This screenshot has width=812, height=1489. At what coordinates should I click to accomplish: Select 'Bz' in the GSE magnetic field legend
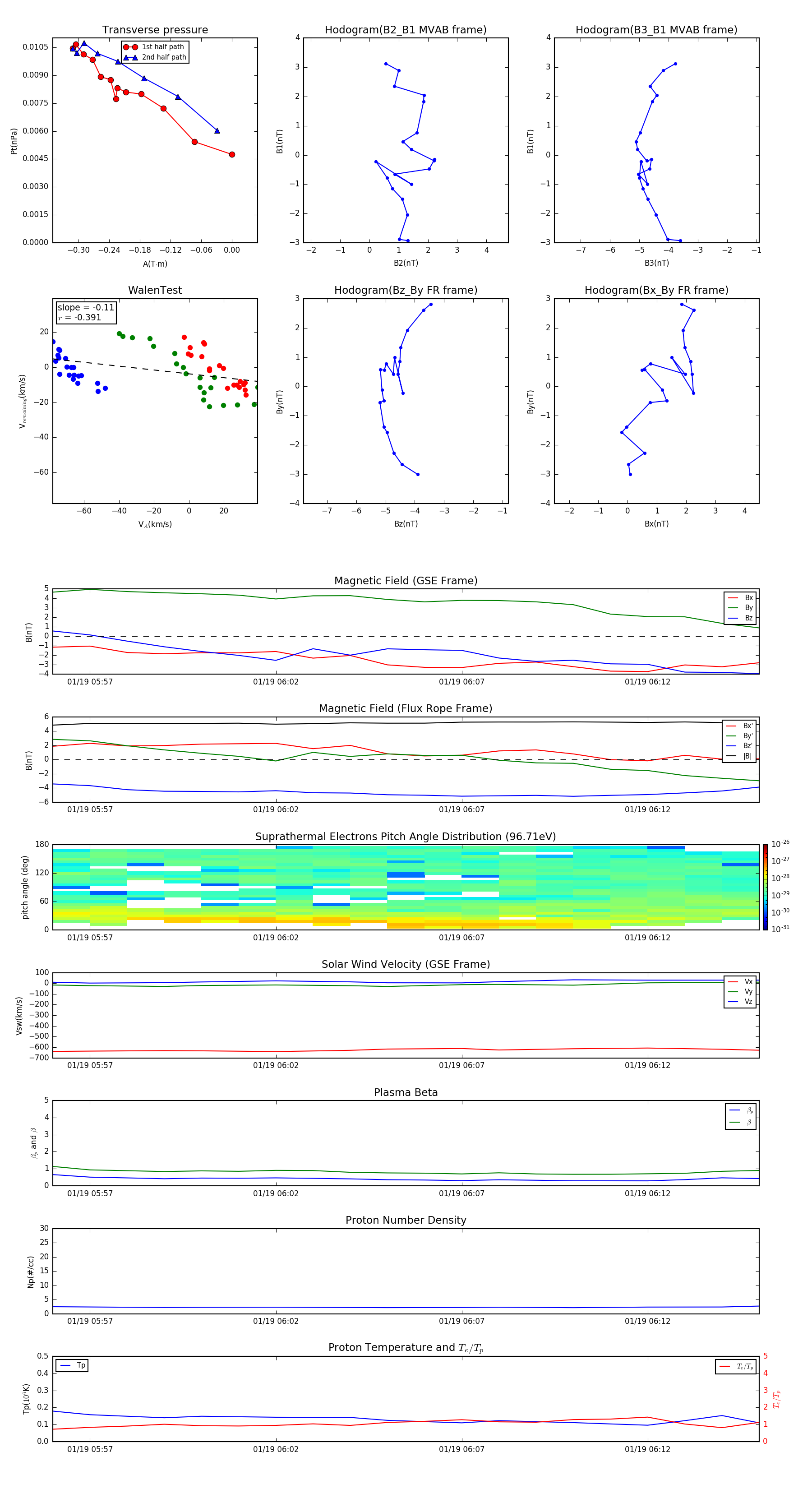(x=740, y=618)
